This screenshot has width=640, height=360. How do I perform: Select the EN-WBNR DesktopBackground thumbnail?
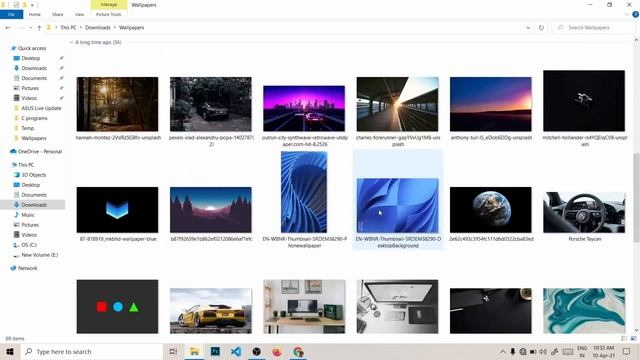398,205
